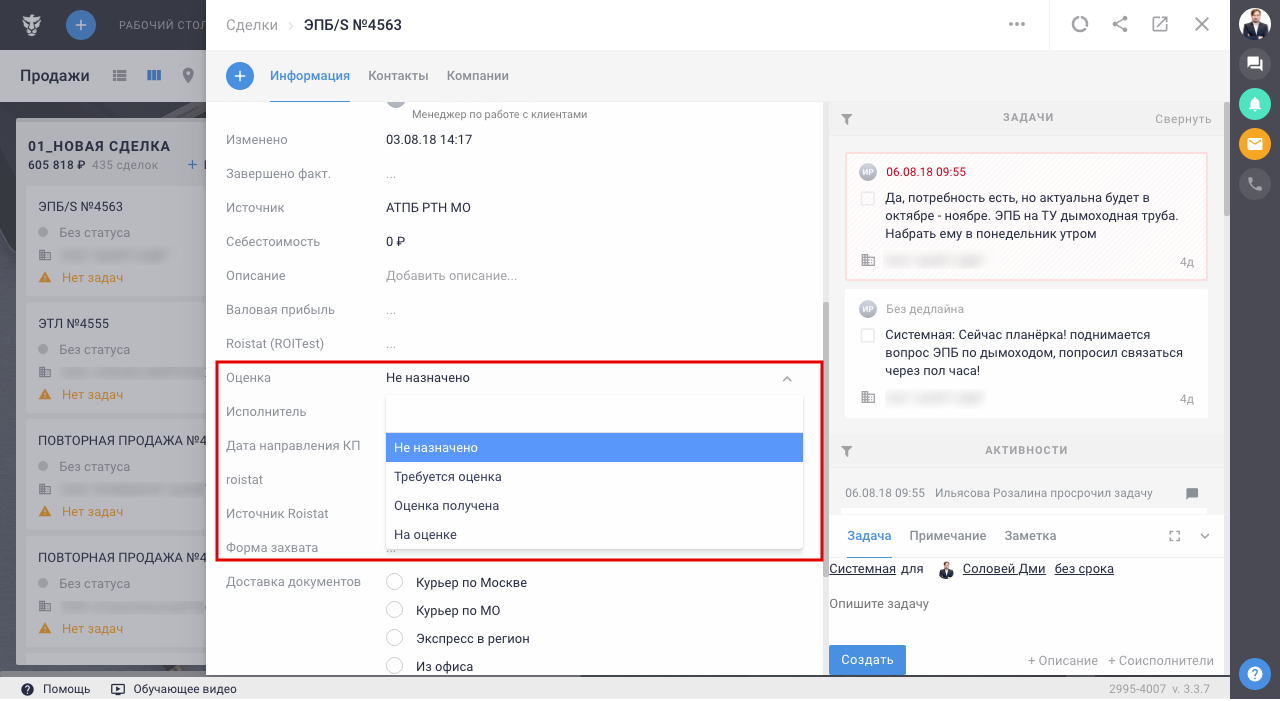
Task: Open the mail icon in right sidebar
Action: [1254, 144]
